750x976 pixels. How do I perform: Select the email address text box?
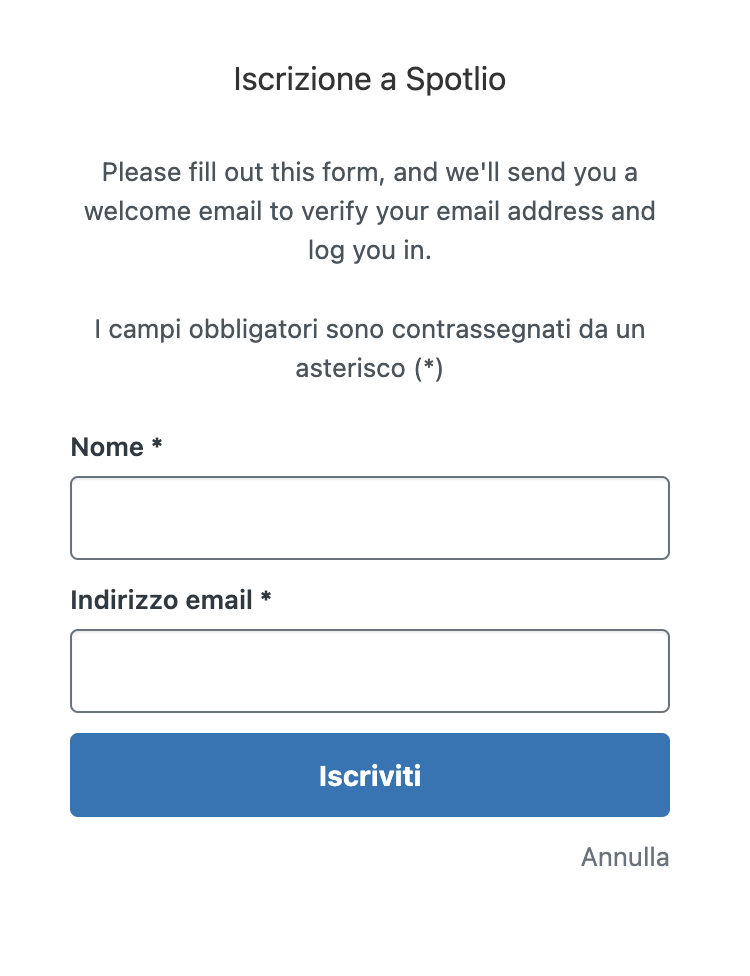[x=370, y=671]
